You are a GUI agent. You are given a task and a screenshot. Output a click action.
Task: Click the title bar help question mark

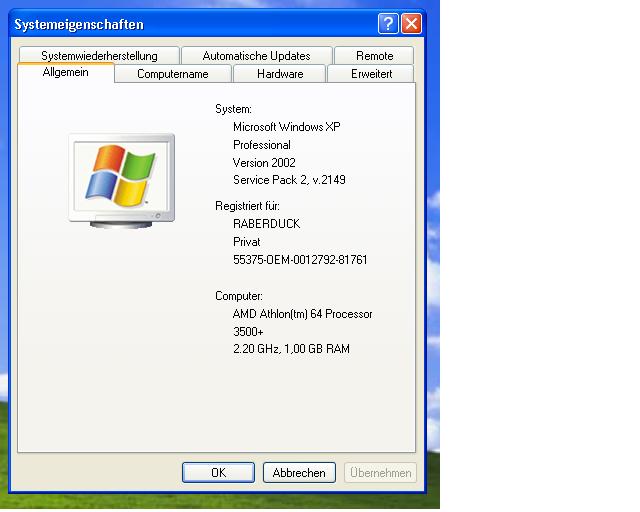pos(388,24)
